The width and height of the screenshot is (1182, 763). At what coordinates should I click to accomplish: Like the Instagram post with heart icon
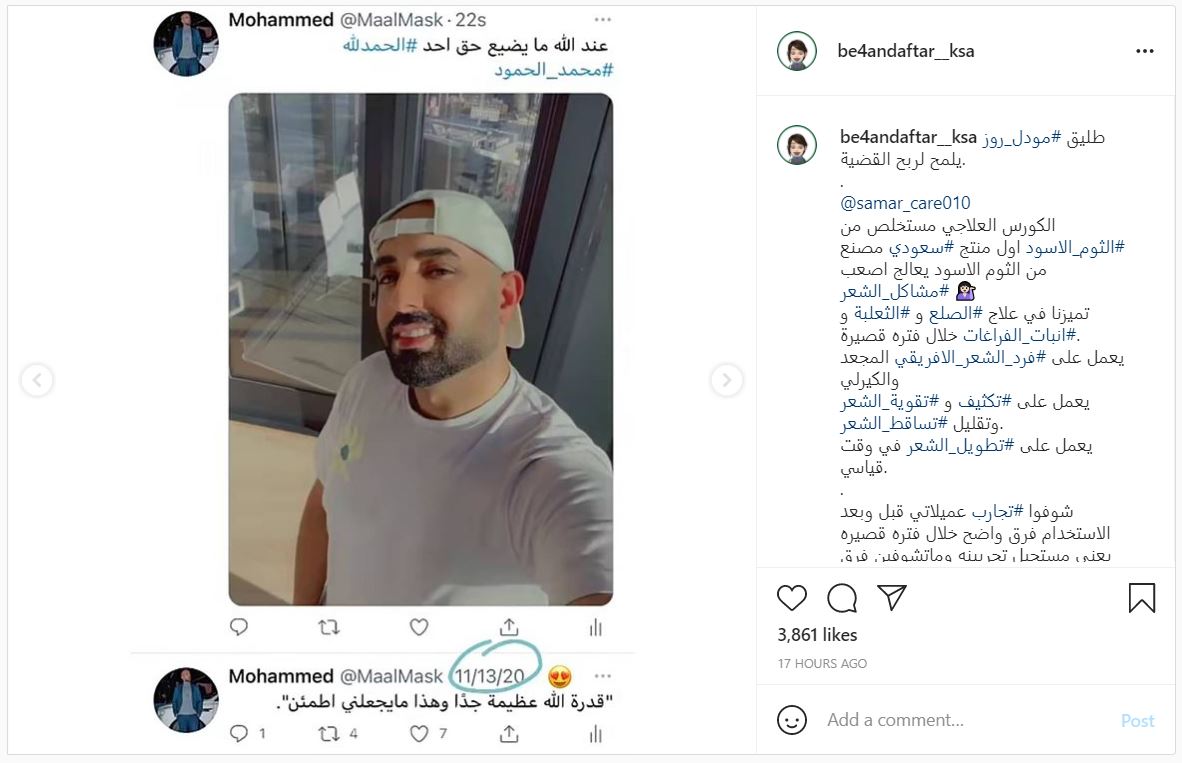792,598
